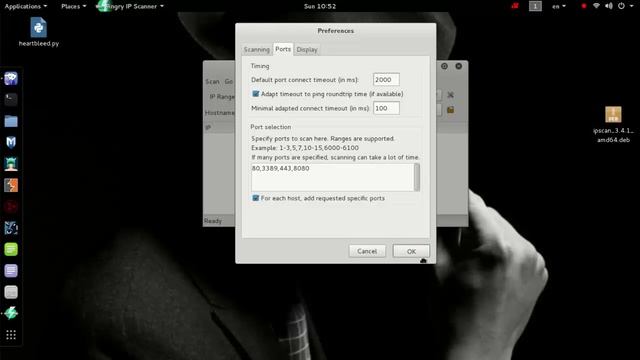Screen dimensions: 640x360
Task: Click the Ready status text
Action: (x=213, y=221)
